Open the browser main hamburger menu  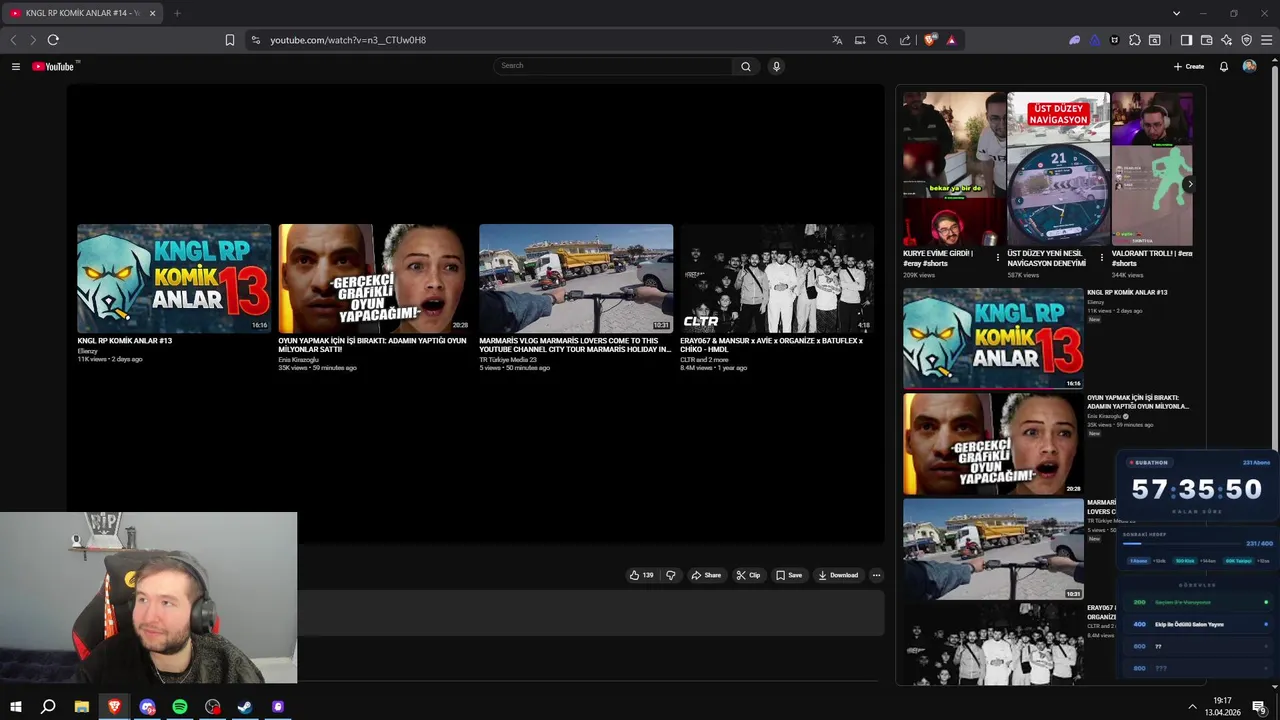coord(1266,40)
